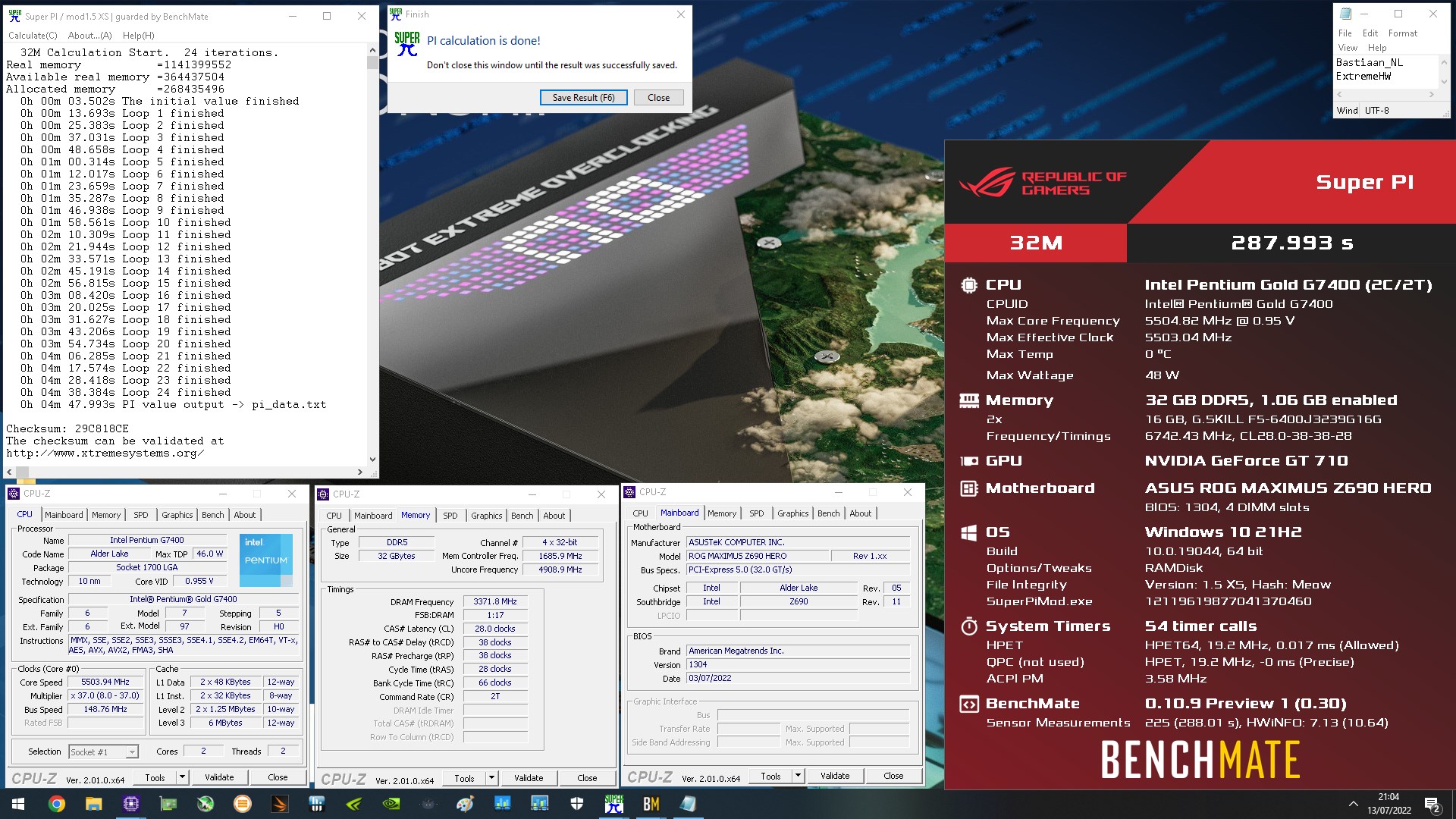Click Validate in right CPU-Z window
Screen dimensions: 1456x819
click(x=835, y=776)
